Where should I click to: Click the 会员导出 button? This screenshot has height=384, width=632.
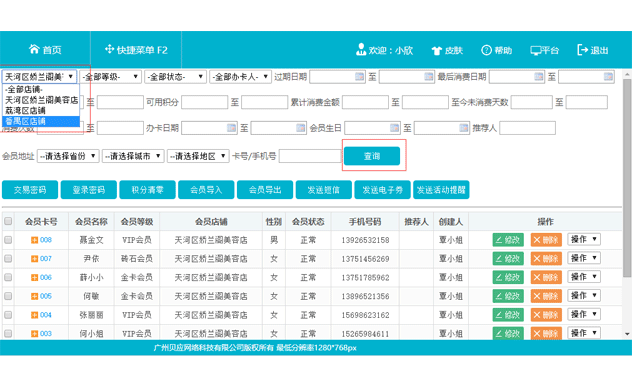click(265, 190)
